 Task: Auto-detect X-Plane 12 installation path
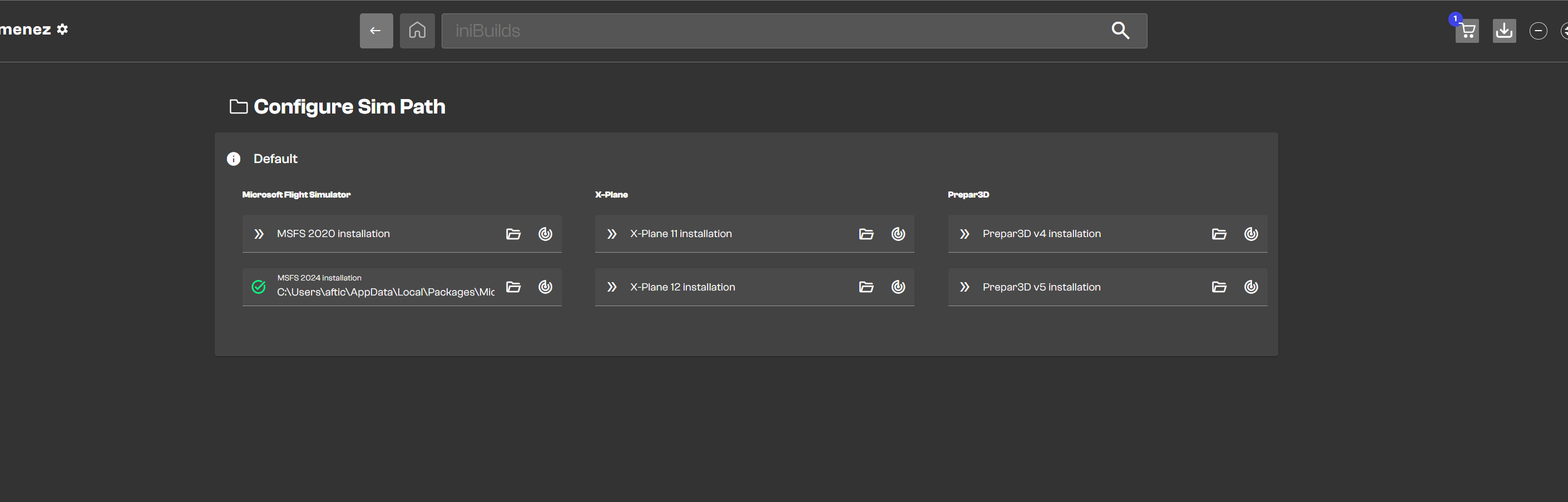click(898, 287)
